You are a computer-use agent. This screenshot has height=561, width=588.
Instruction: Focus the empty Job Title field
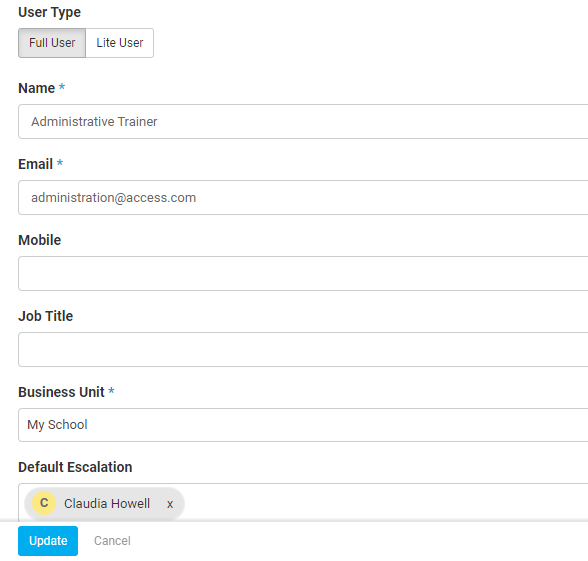pos(303,350)
